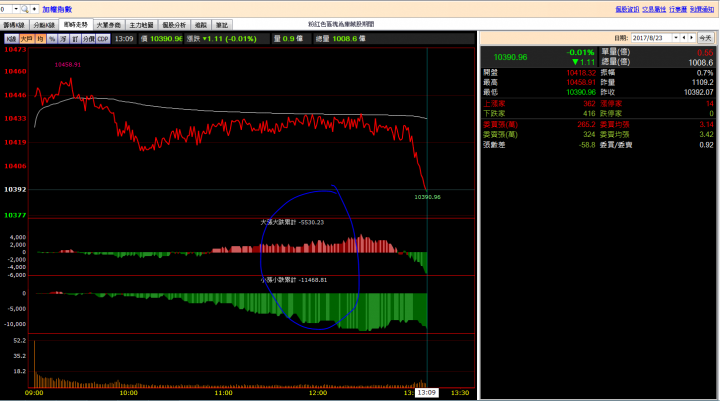The width and height of the screenshot is (720, 401).
Task: Click the 委買/委賣 0.92 value
Action: [706, 145]
